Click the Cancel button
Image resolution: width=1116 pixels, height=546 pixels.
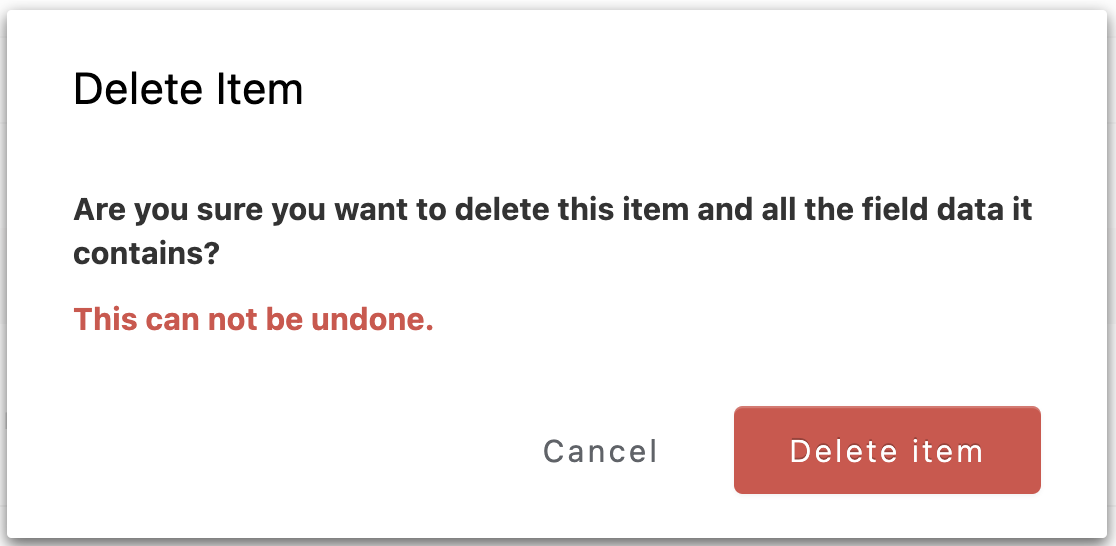pos(600,451)
